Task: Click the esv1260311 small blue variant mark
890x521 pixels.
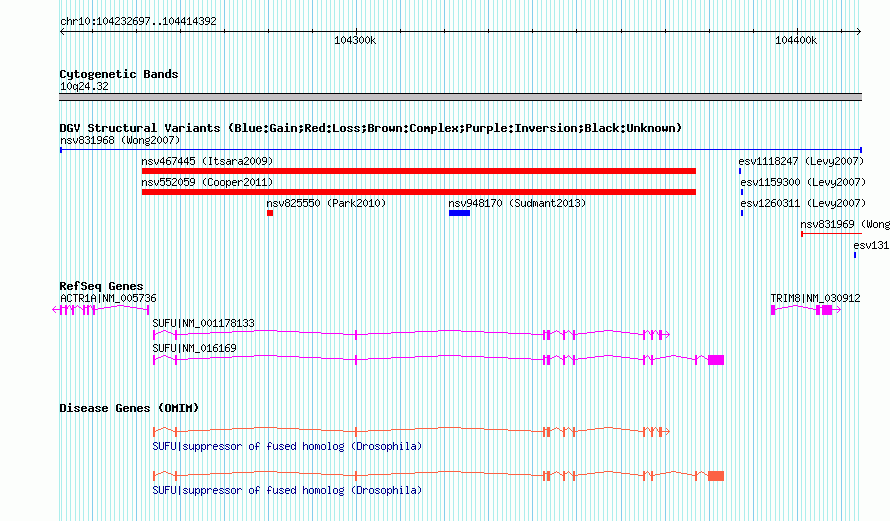Action: pos(742,213)
